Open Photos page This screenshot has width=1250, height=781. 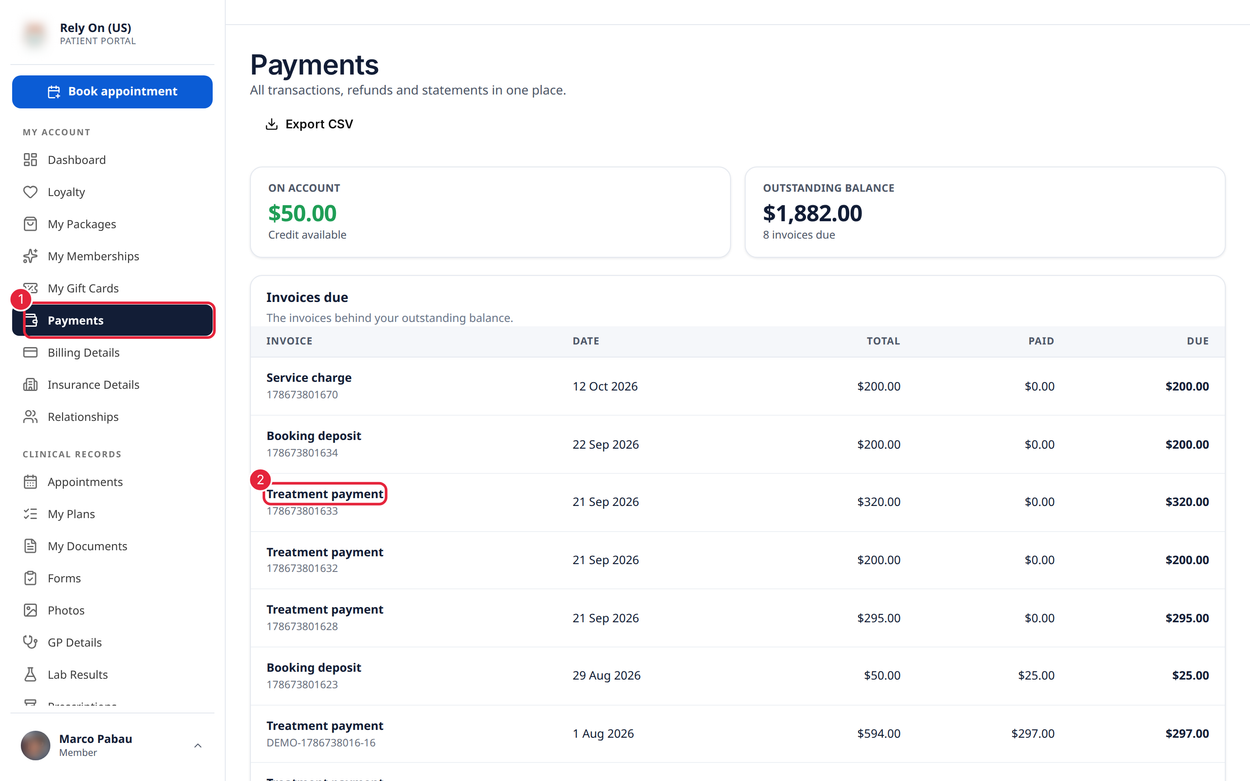112,610
